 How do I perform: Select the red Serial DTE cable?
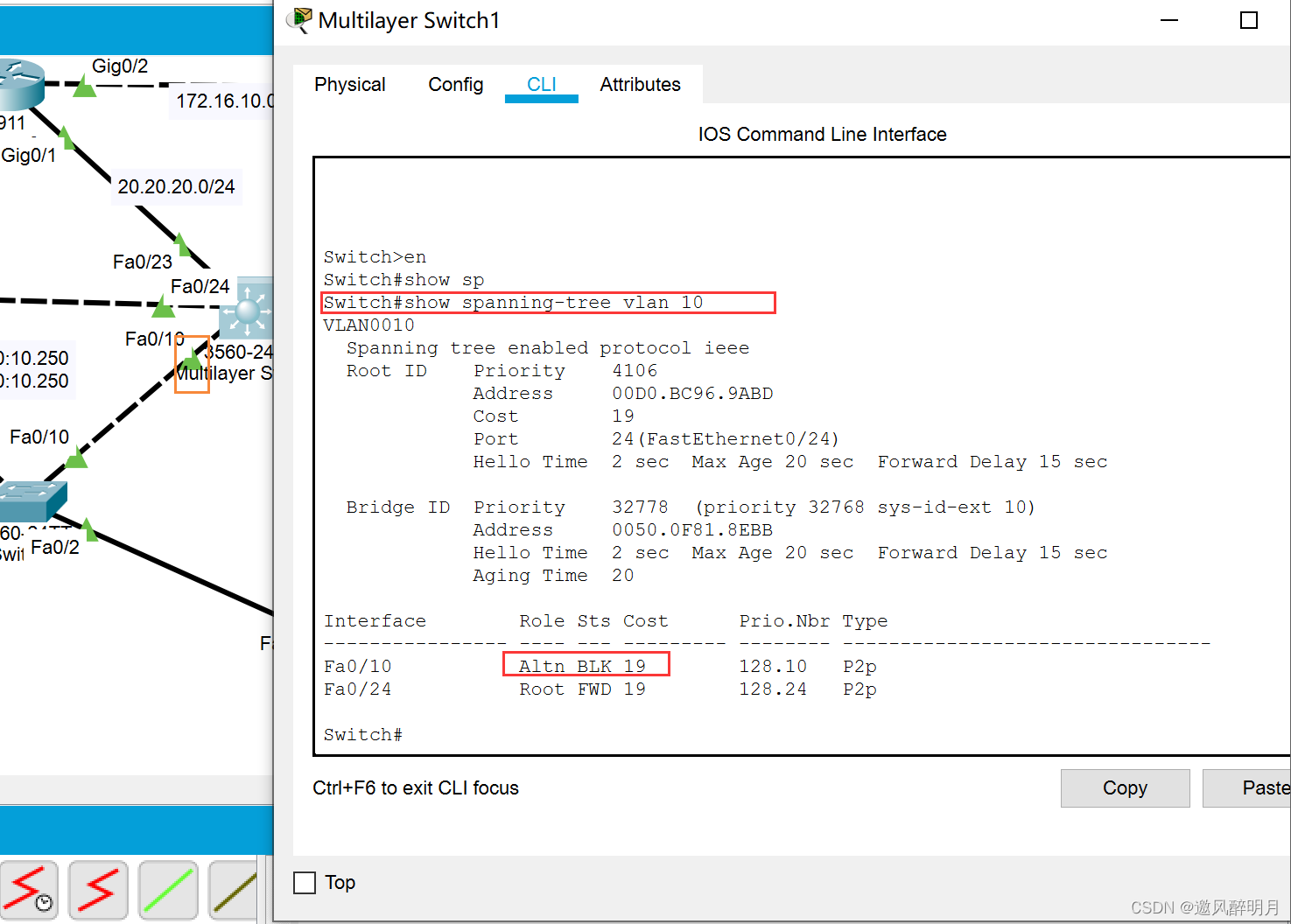click(x=98, y=890)
